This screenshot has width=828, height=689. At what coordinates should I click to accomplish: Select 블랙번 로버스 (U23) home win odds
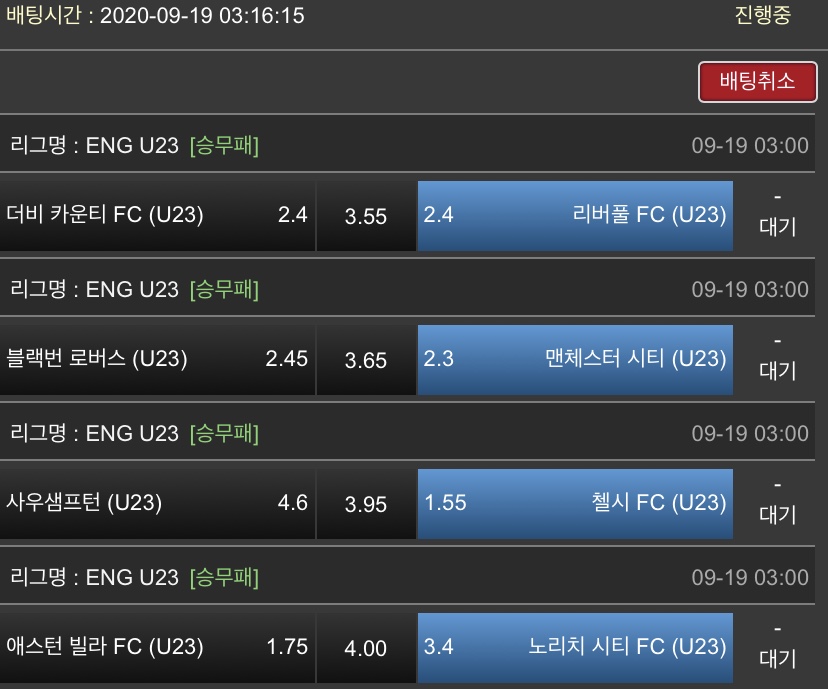coord(158,359)
